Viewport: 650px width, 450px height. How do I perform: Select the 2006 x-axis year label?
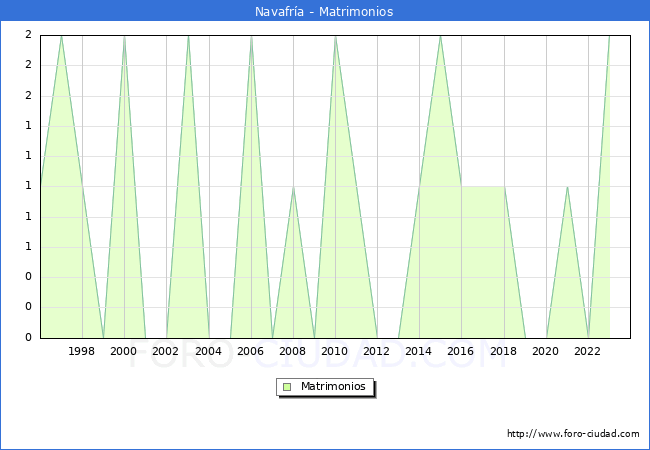coord(250,351)
